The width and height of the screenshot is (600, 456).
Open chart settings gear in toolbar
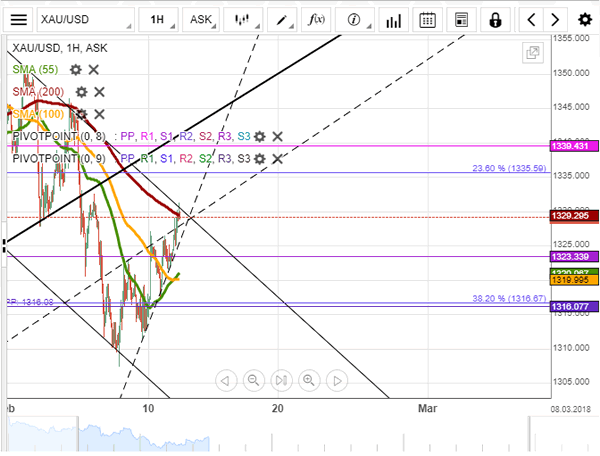click(x=584, y=20)
